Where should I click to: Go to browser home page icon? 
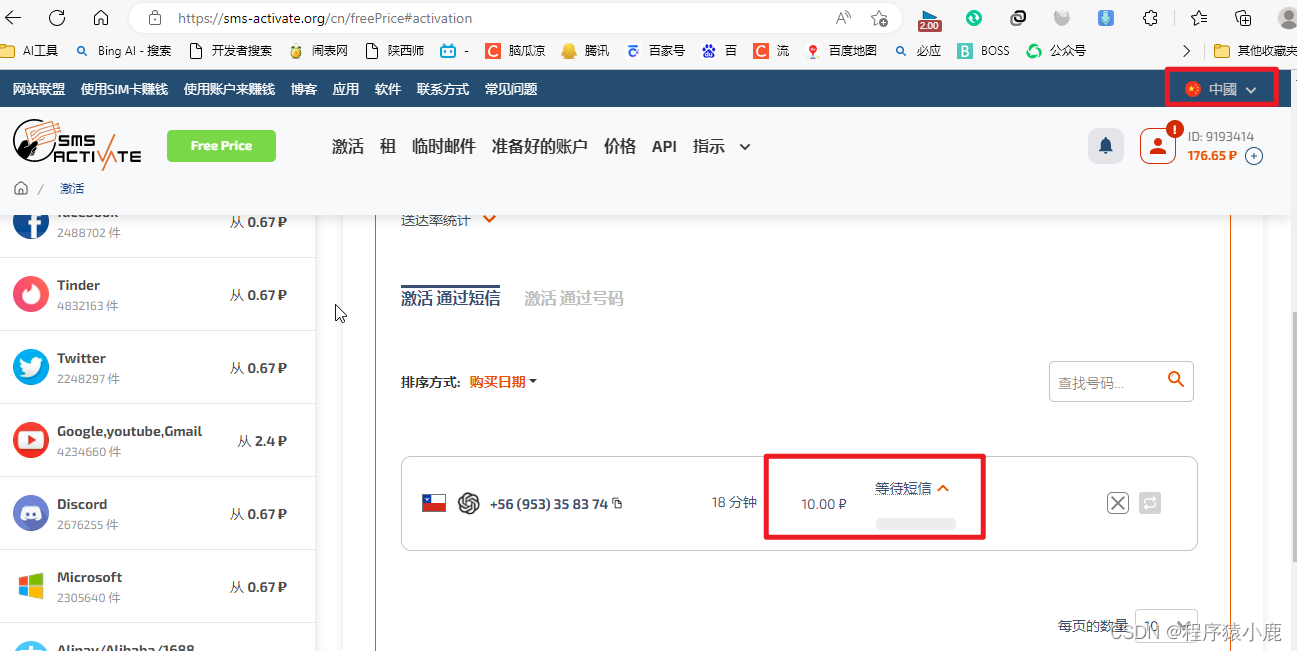101,18
